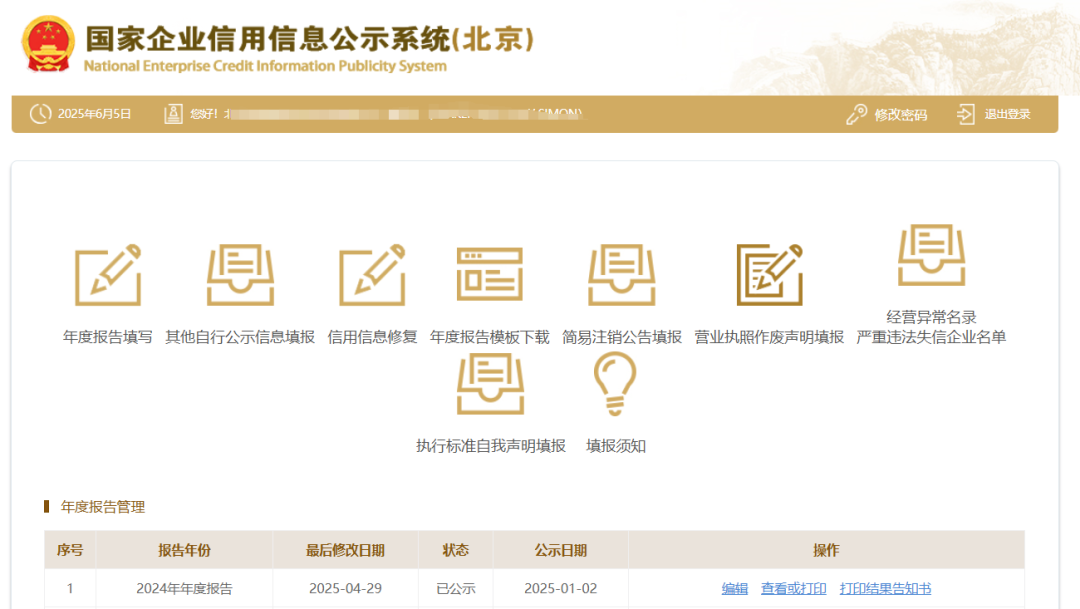Select the 信用信息修复 label
This screenshot has width=1080, height=609.
(372, 337)
